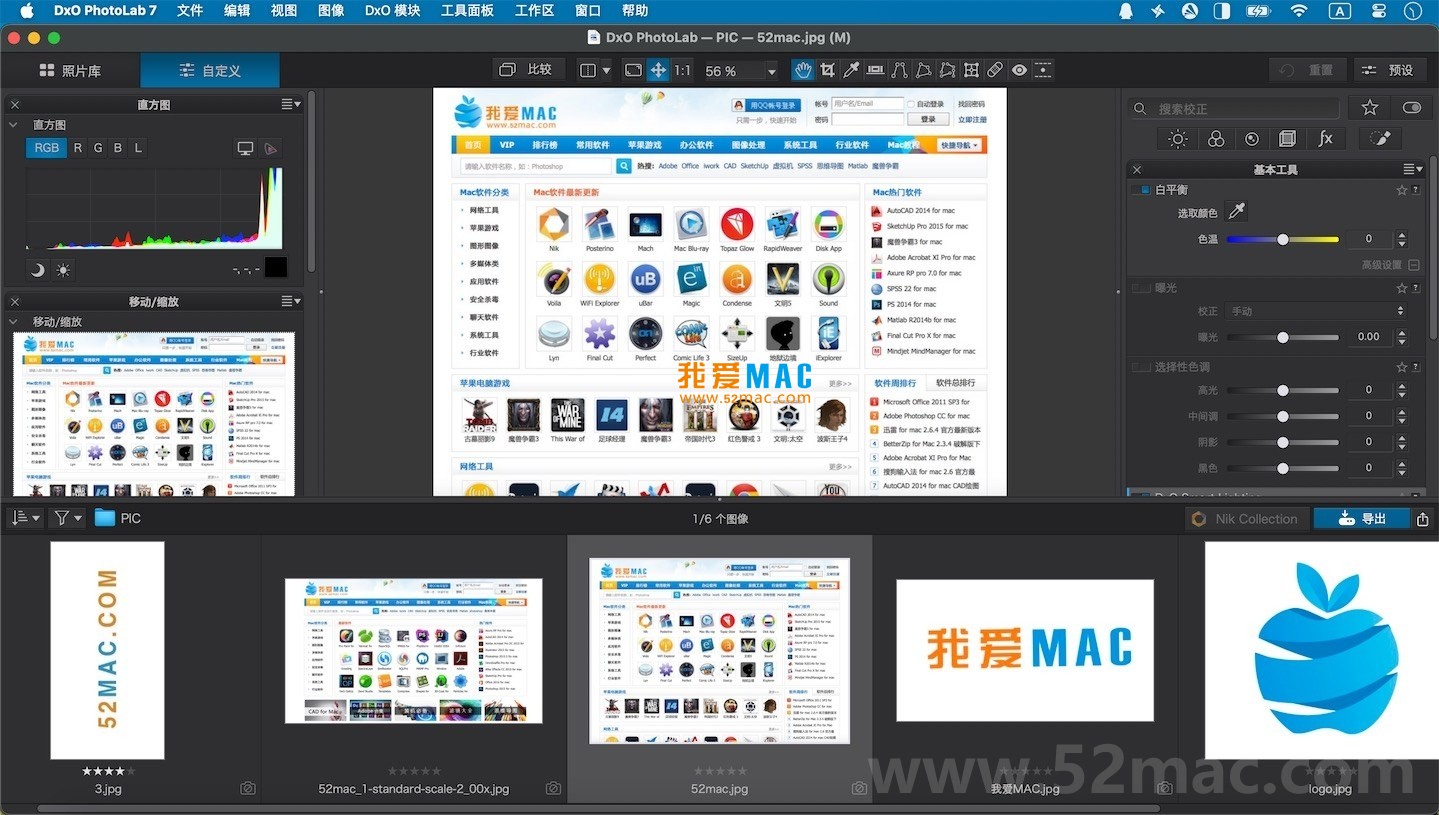Set zoom to 1:1

682,70
